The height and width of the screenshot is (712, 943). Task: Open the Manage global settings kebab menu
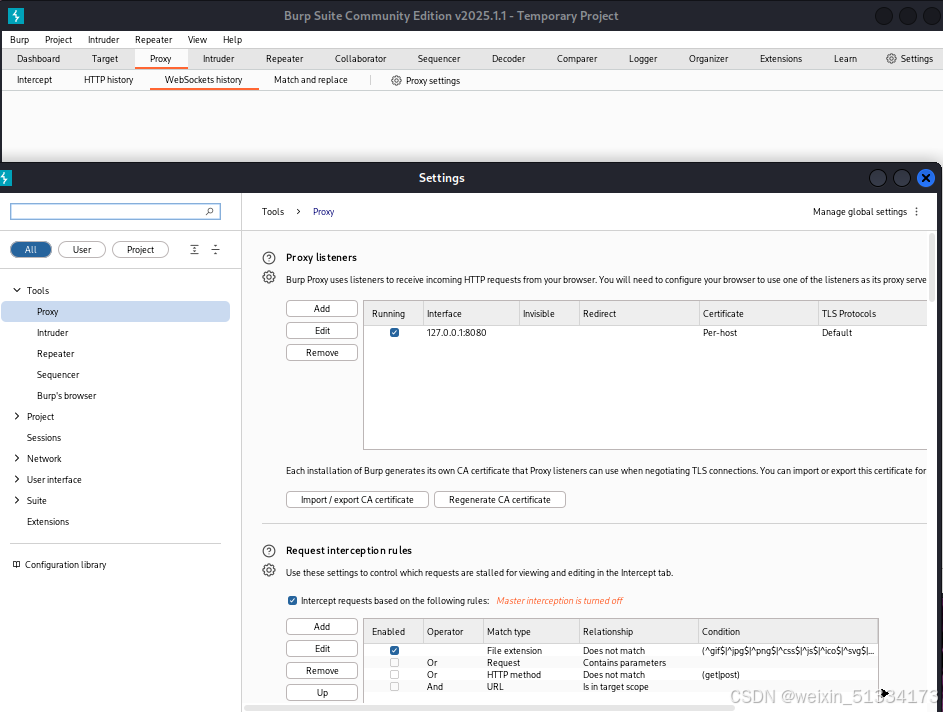click(x=917, y=212)
